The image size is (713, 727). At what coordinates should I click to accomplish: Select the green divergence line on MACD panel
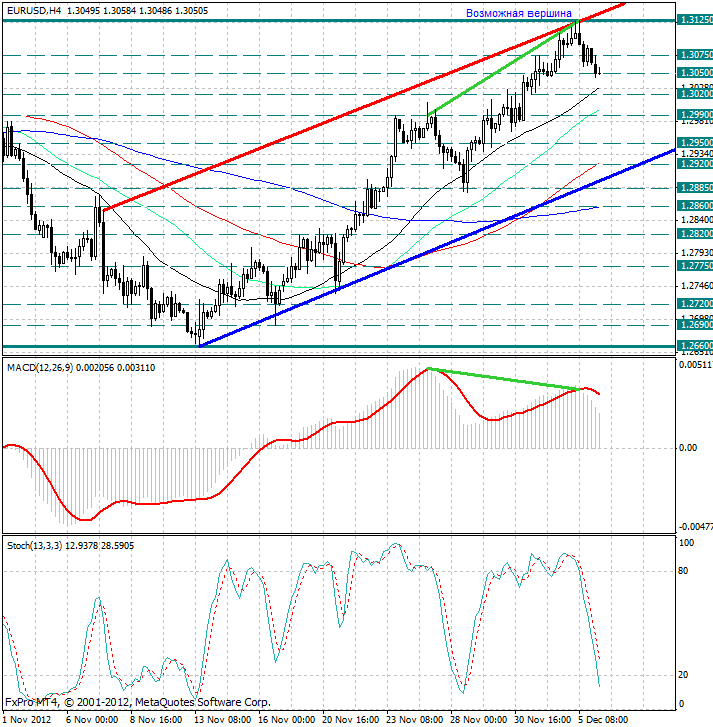(x=503, y=379)
